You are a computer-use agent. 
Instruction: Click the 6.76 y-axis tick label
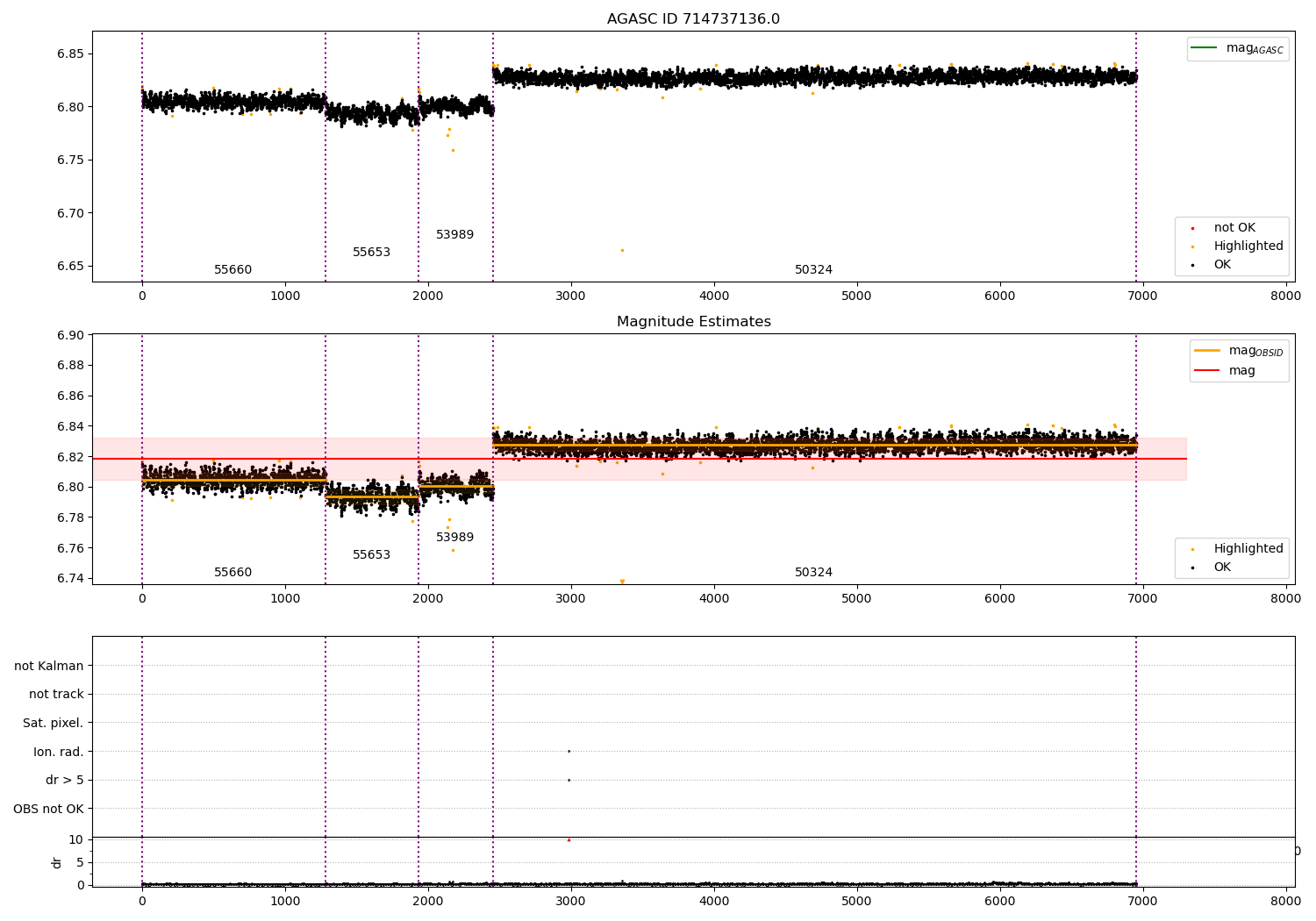click(x=70, y=548)
